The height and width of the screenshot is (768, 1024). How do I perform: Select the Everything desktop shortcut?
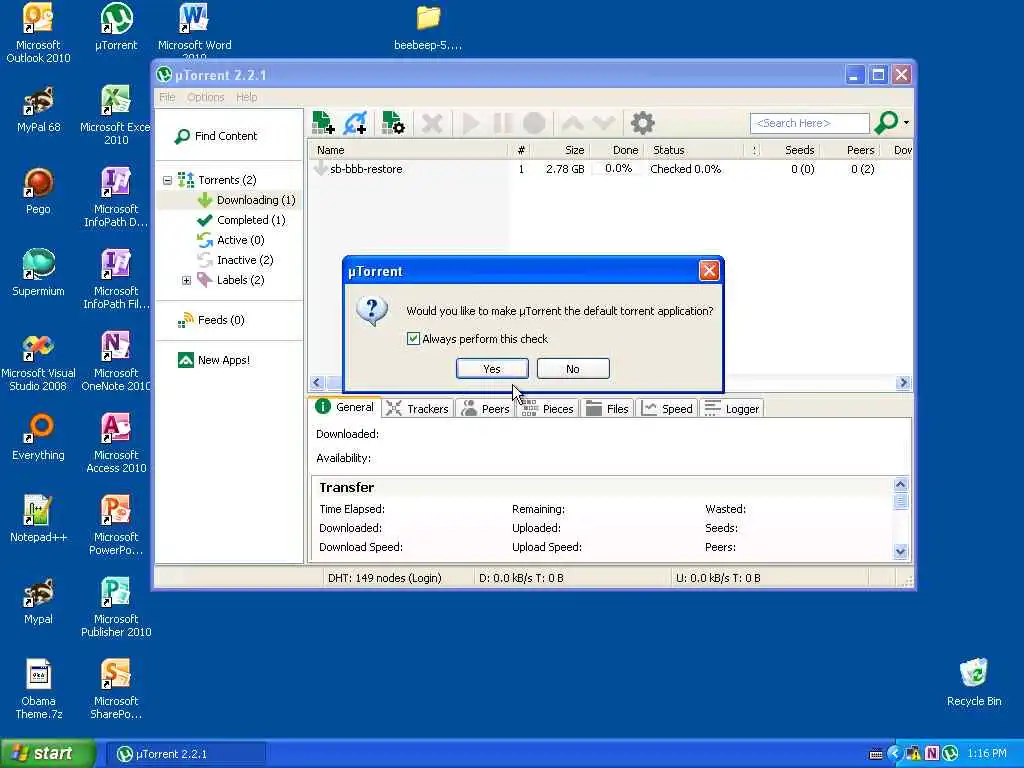pyautogui.click(x=38, y=437)
